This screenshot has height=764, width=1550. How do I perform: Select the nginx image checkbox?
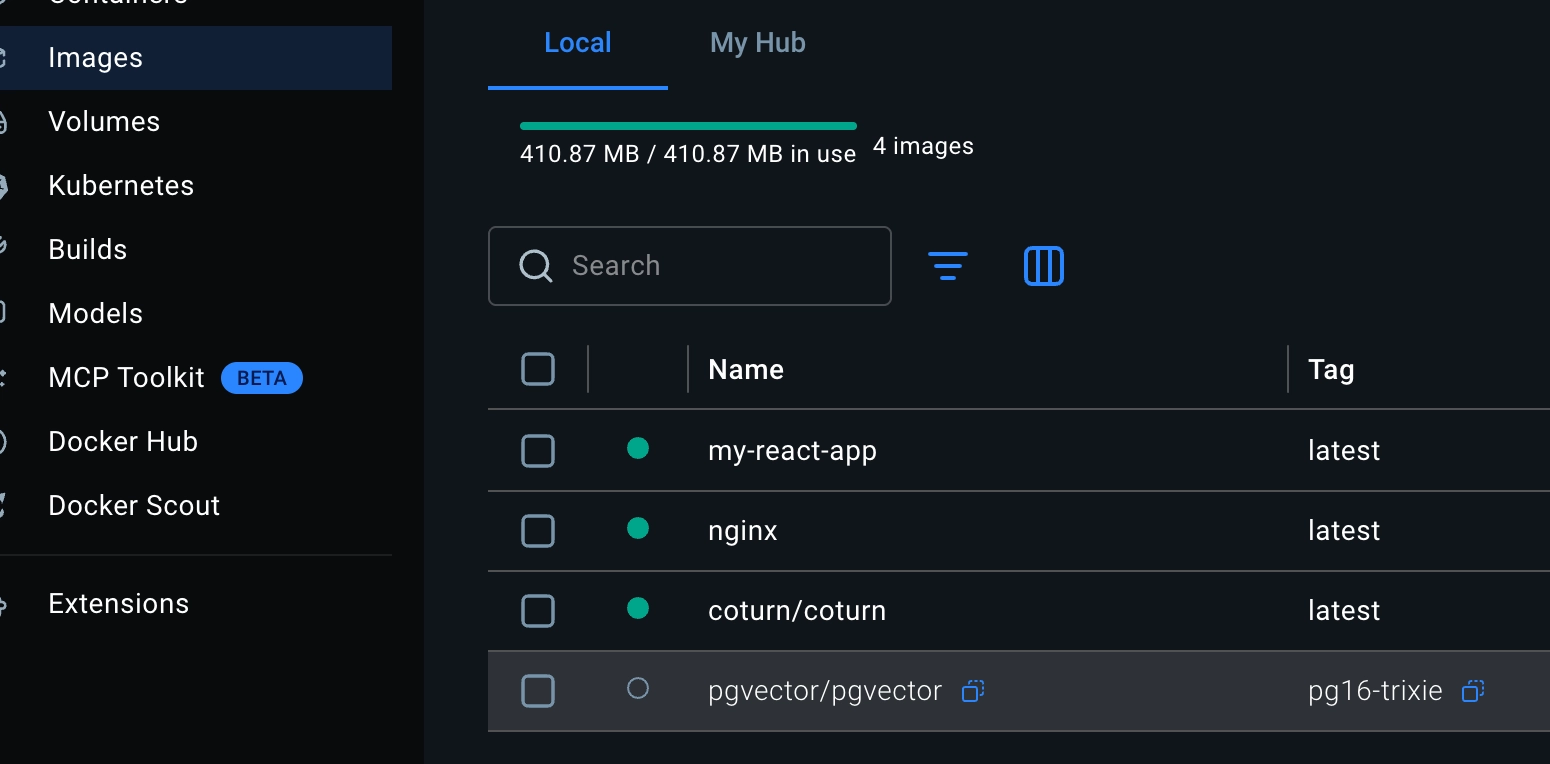(538, 531)
